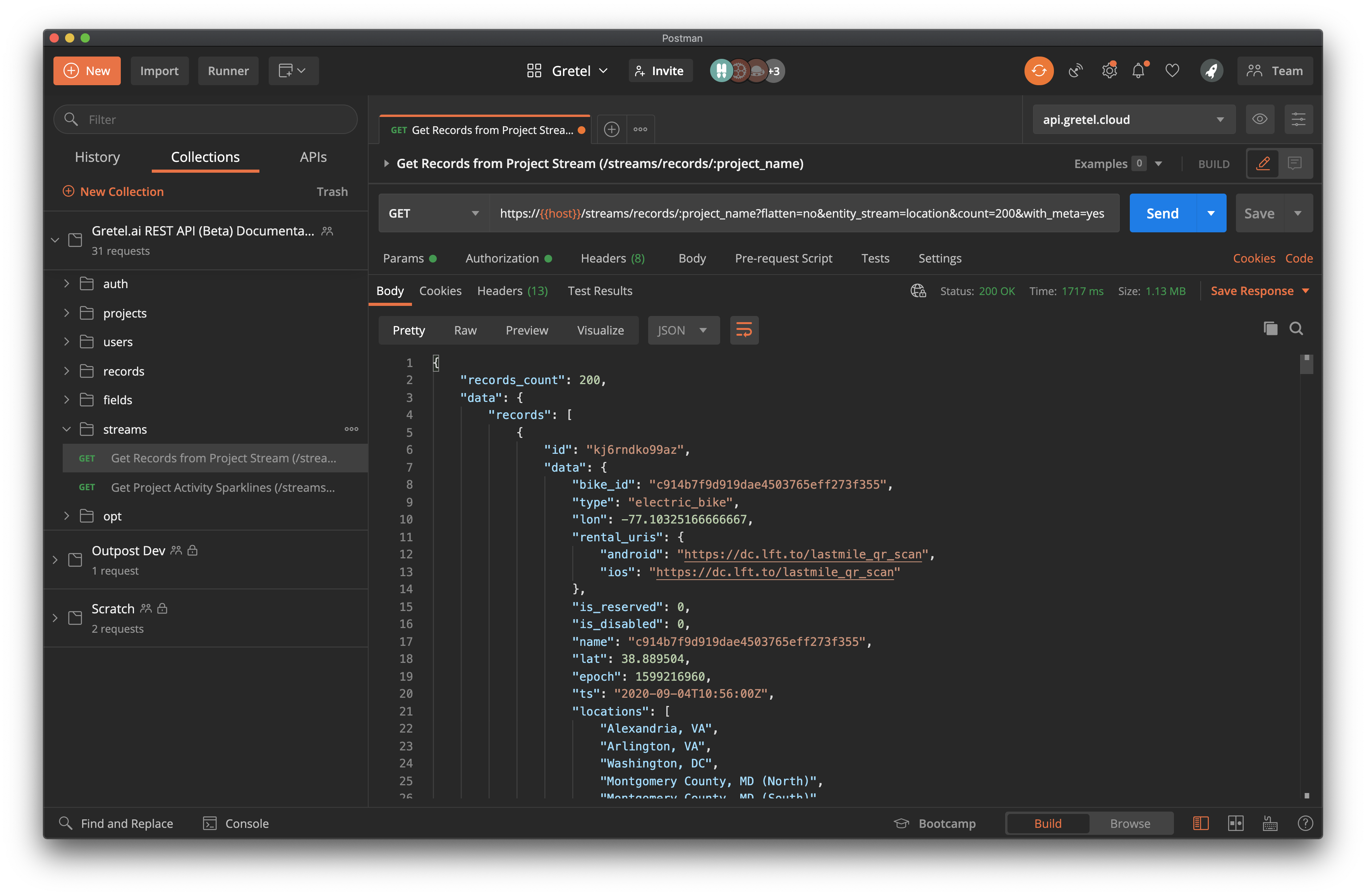This screenshot has height=896, width=1366.
Task: Switch to Browse mode
Action: pos(1129,823)
